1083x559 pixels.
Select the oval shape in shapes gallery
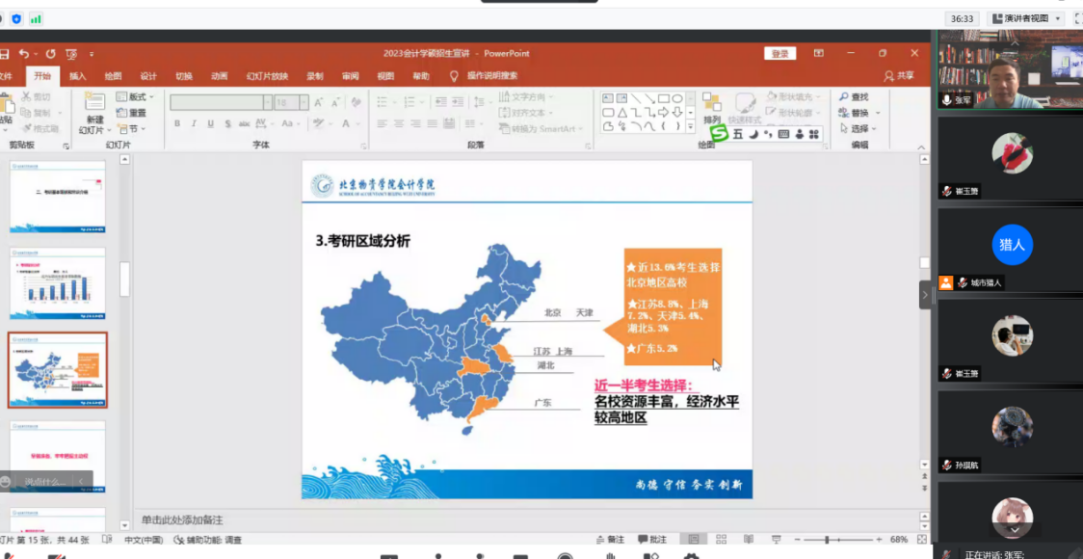point(677,98)
